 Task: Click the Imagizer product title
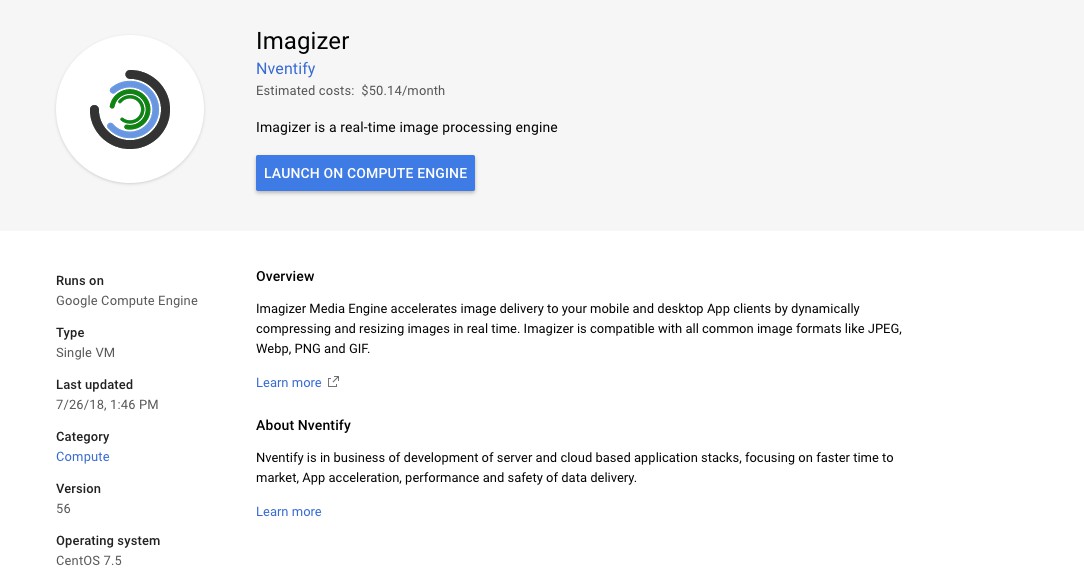302,41
